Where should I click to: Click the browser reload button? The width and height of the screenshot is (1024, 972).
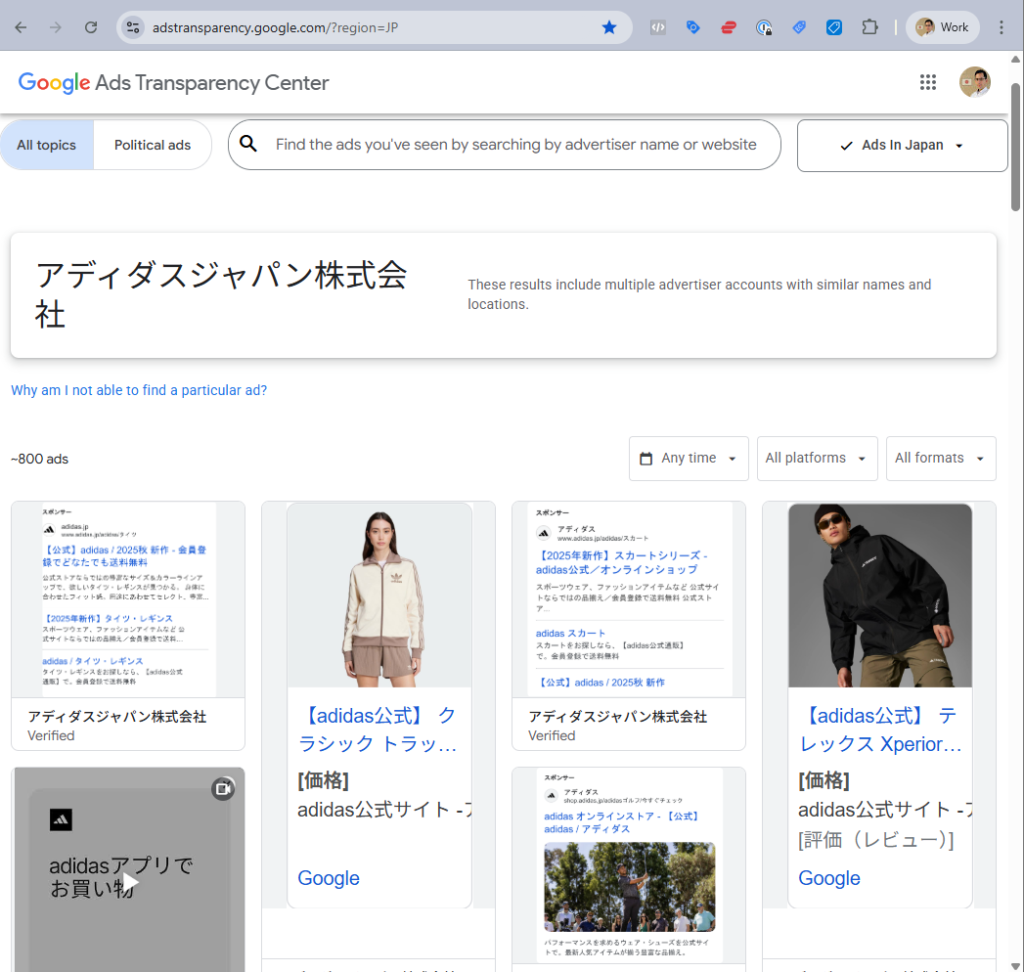pyautogui.click(x=91, y=27)
